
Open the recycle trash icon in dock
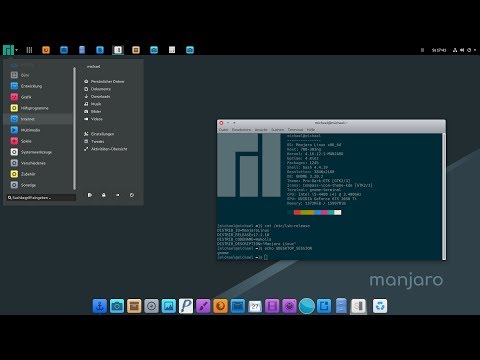(x=380, y=306)
